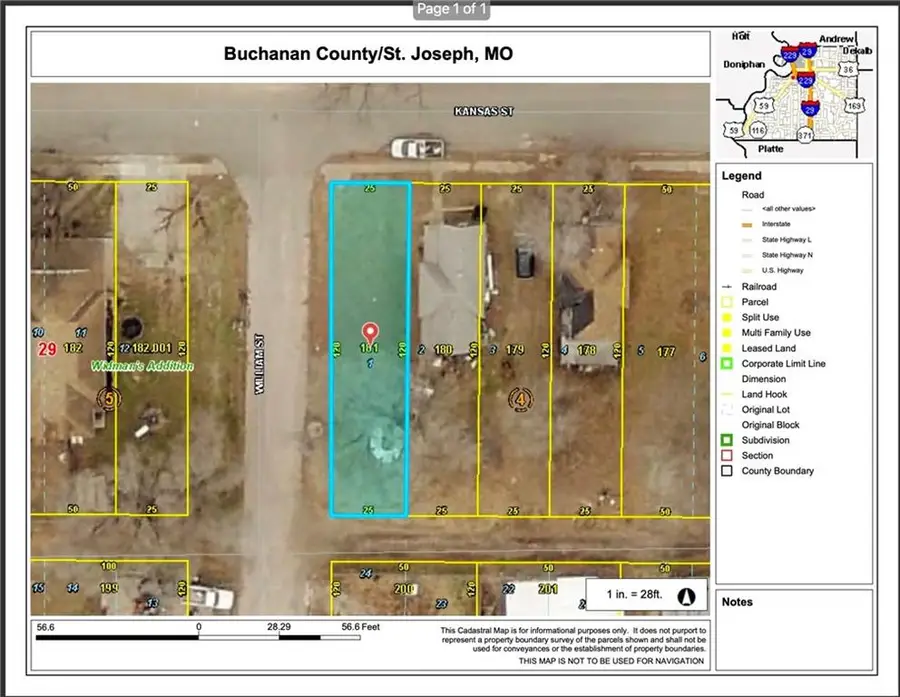Click the red location pin on parcel 181

click(369, 332)
